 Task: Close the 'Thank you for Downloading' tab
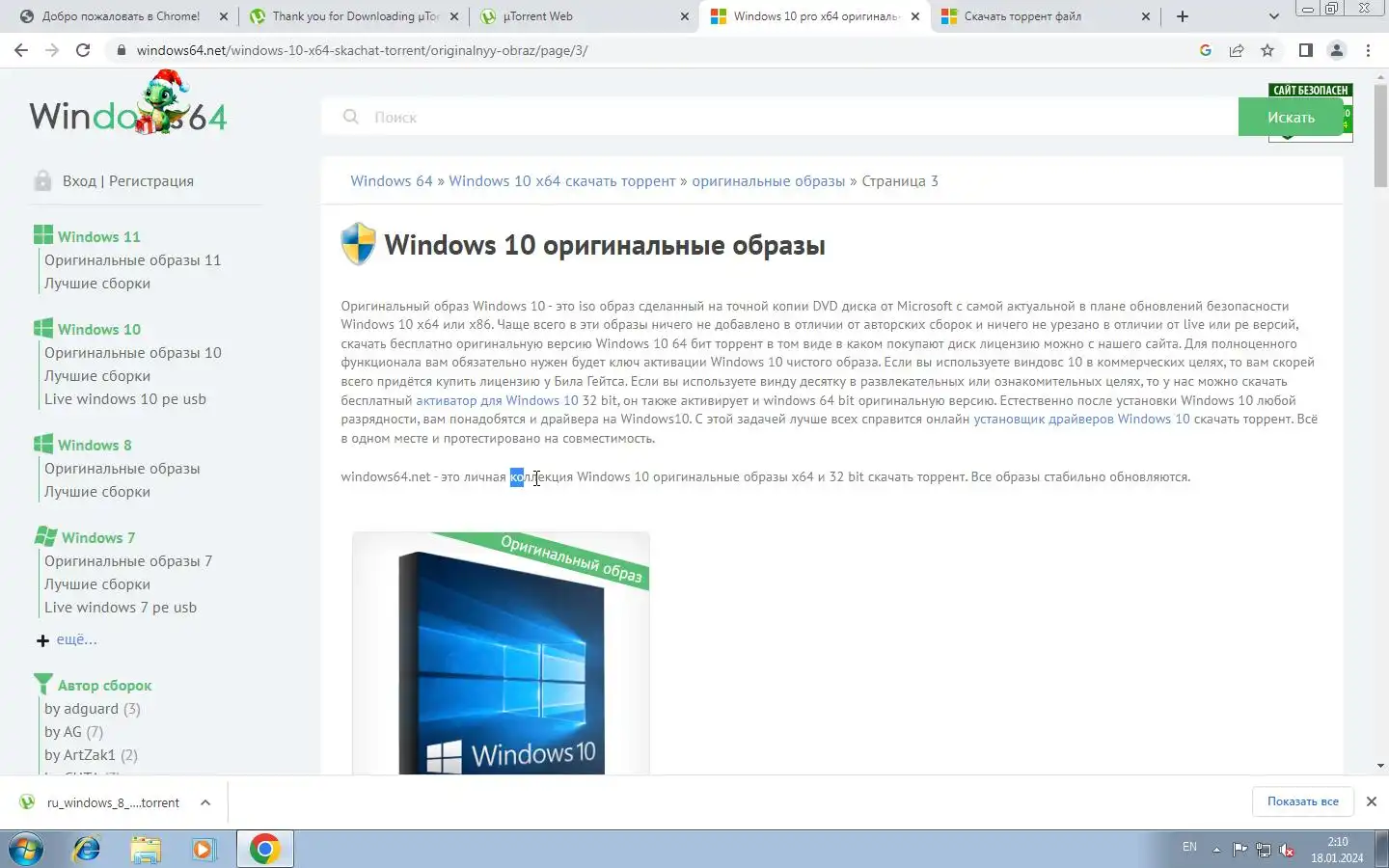tap(454, 16)
